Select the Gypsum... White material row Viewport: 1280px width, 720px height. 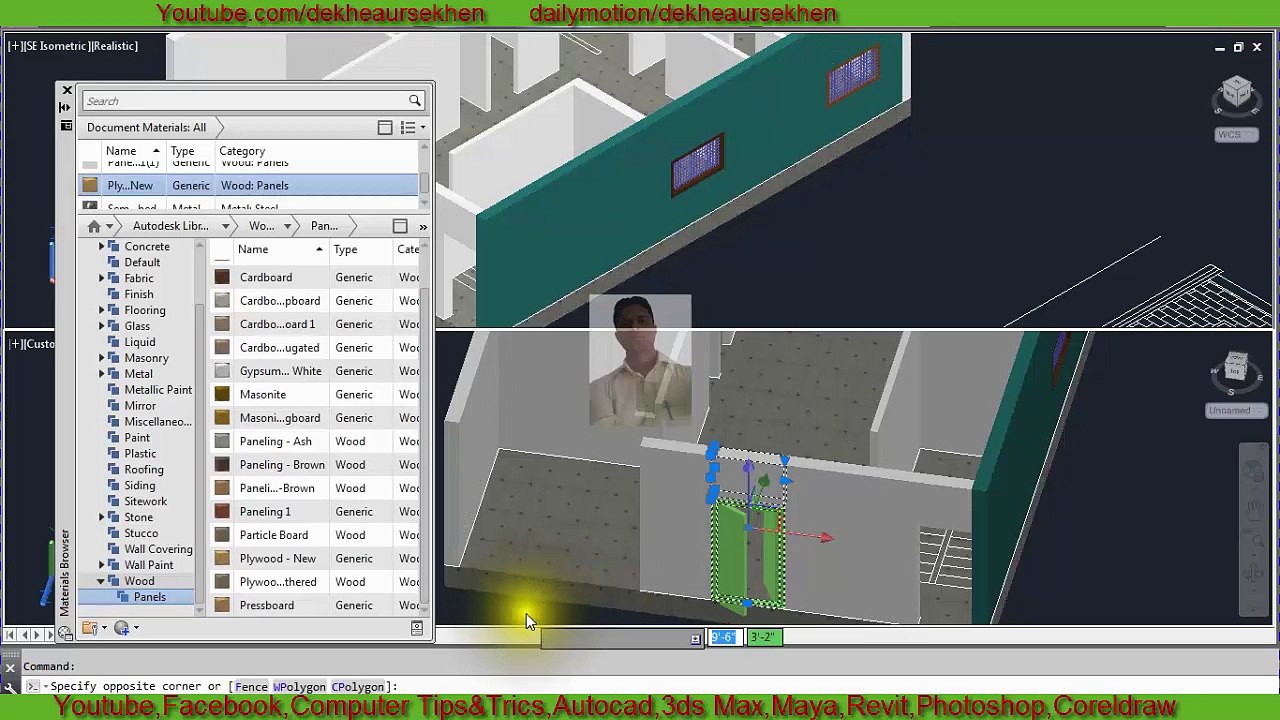pos(316,371)
